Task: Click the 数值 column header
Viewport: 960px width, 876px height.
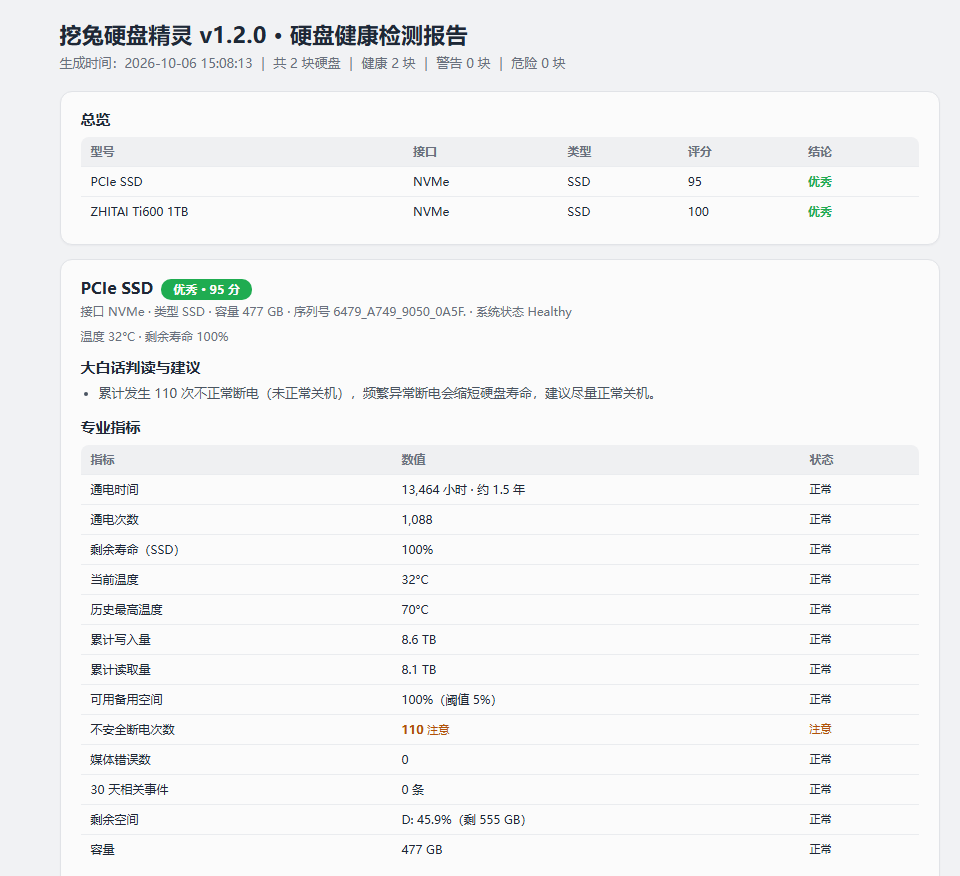Action: pos(413,460)
